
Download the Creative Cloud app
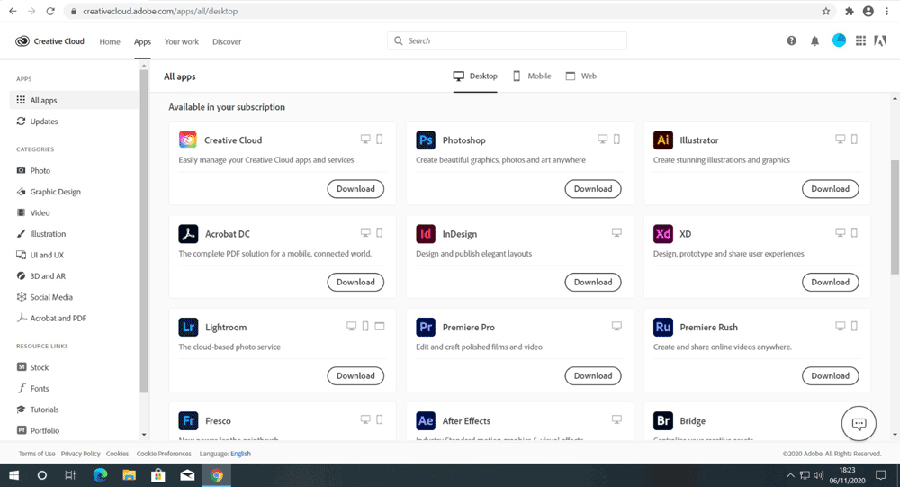point(355,188)
